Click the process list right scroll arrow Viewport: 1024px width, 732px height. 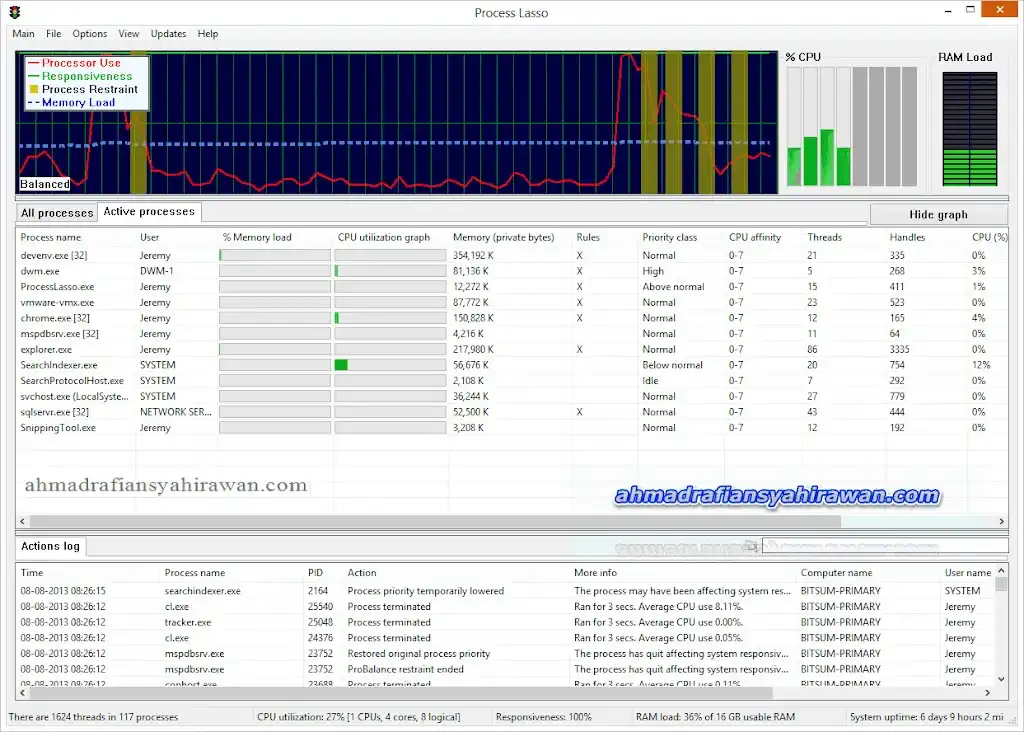1002,522
